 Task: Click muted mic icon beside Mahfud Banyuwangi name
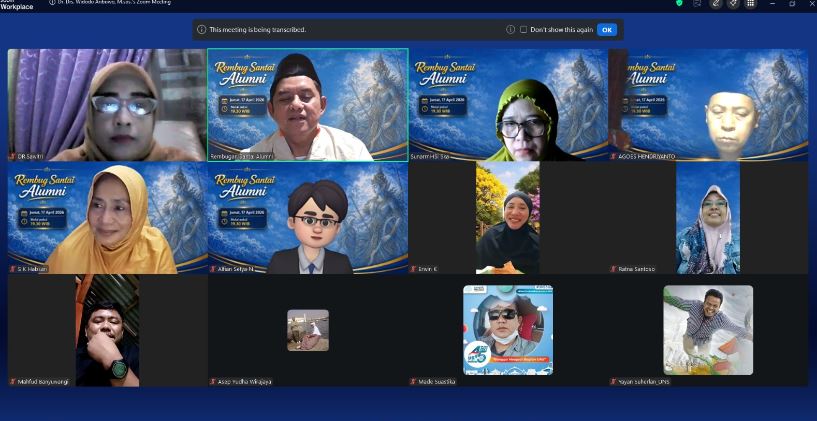click(x=12, y=381)
